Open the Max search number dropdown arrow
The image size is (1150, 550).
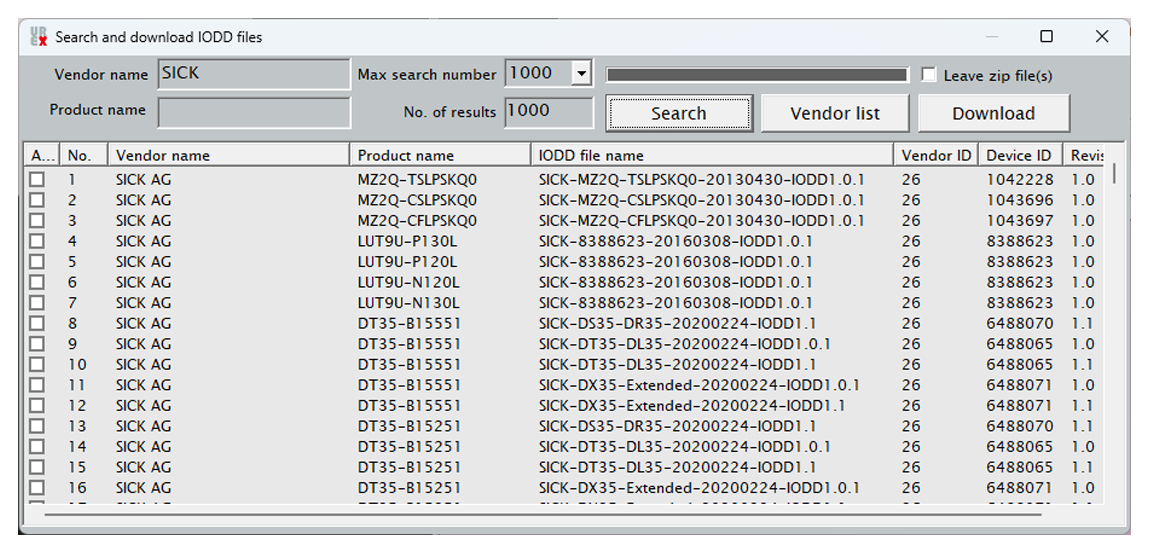pos(582,73)
